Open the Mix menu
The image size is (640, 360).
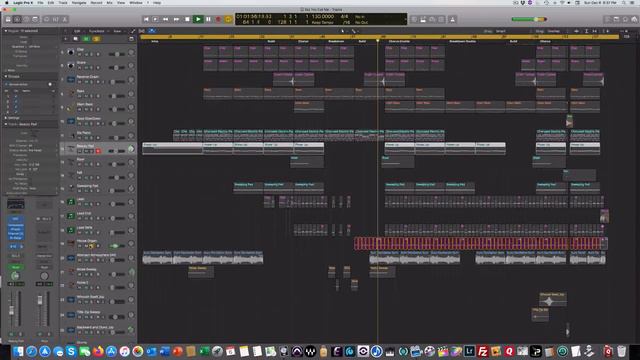pos(109,2)
